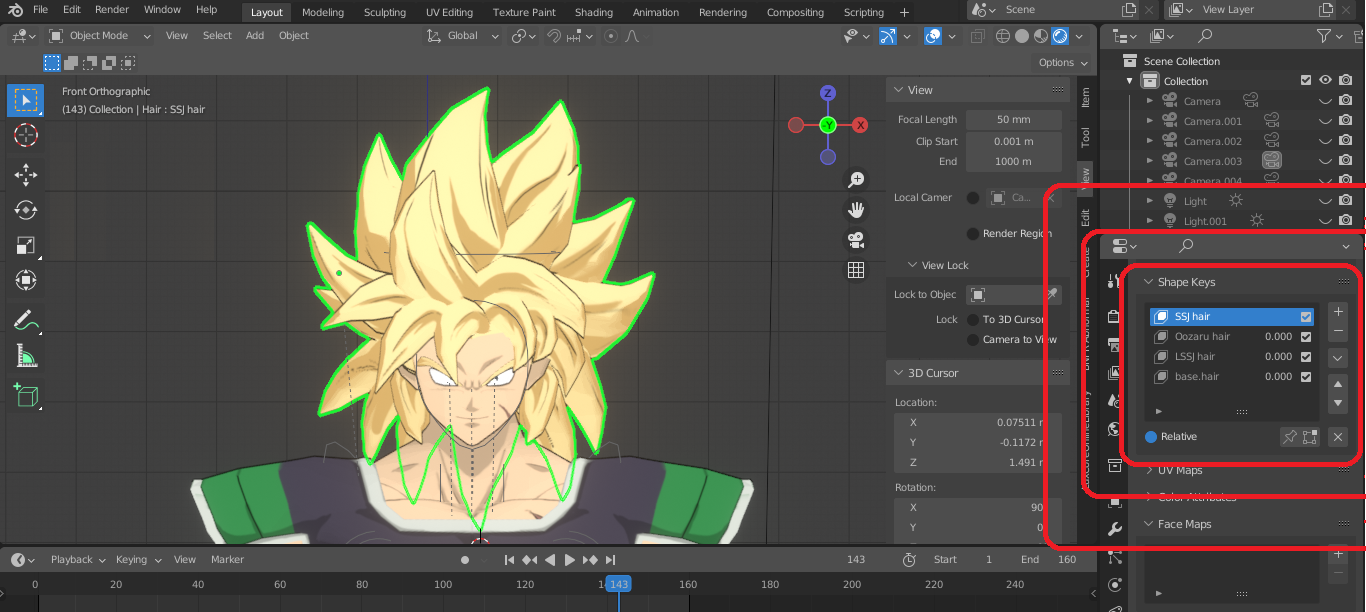Click the blue Z axis gizmo ball
This screenshot has height=612, width=1366.
pos(828,93)
